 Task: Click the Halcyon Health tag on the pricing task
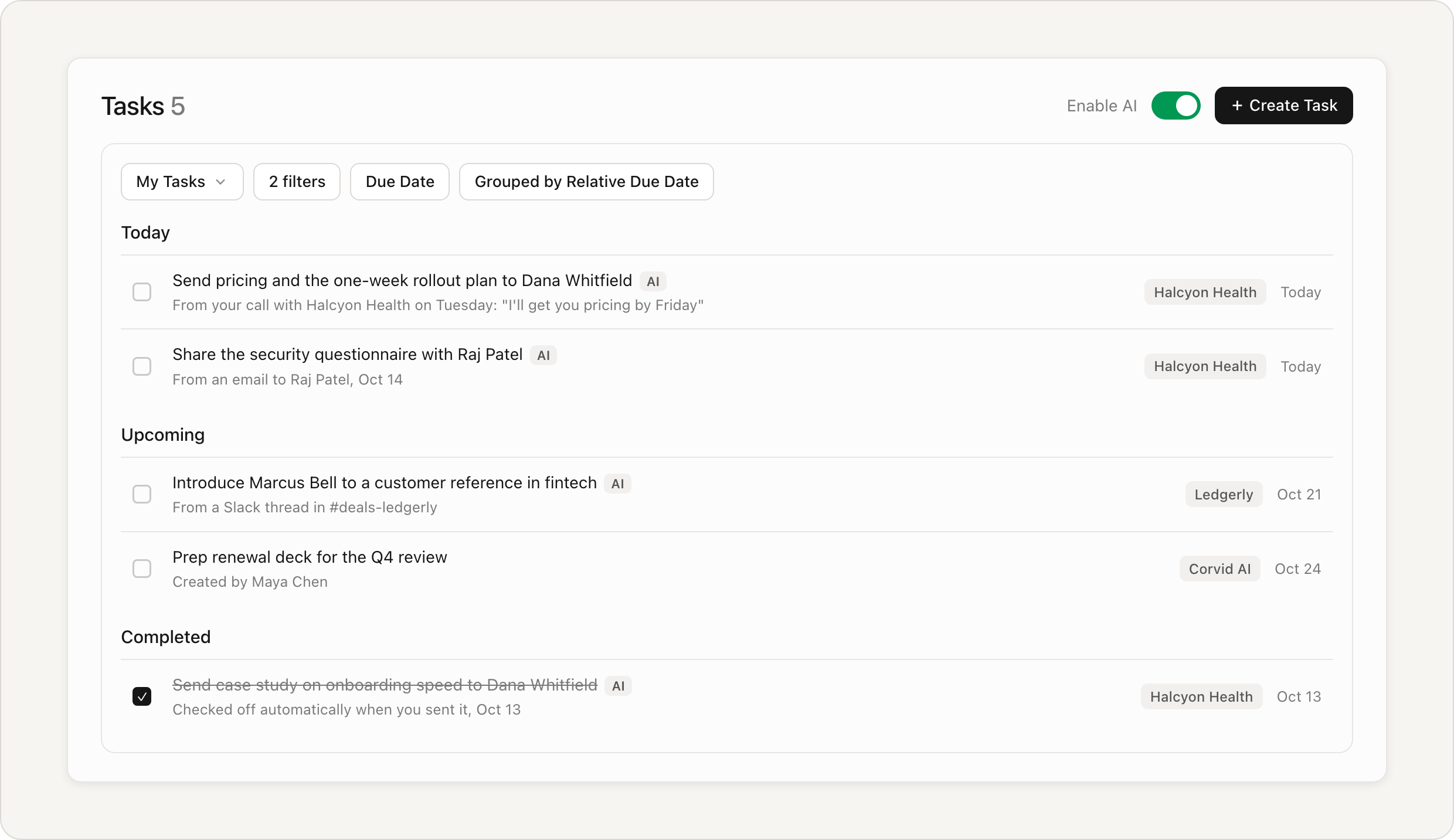[x=1205, y=292]
